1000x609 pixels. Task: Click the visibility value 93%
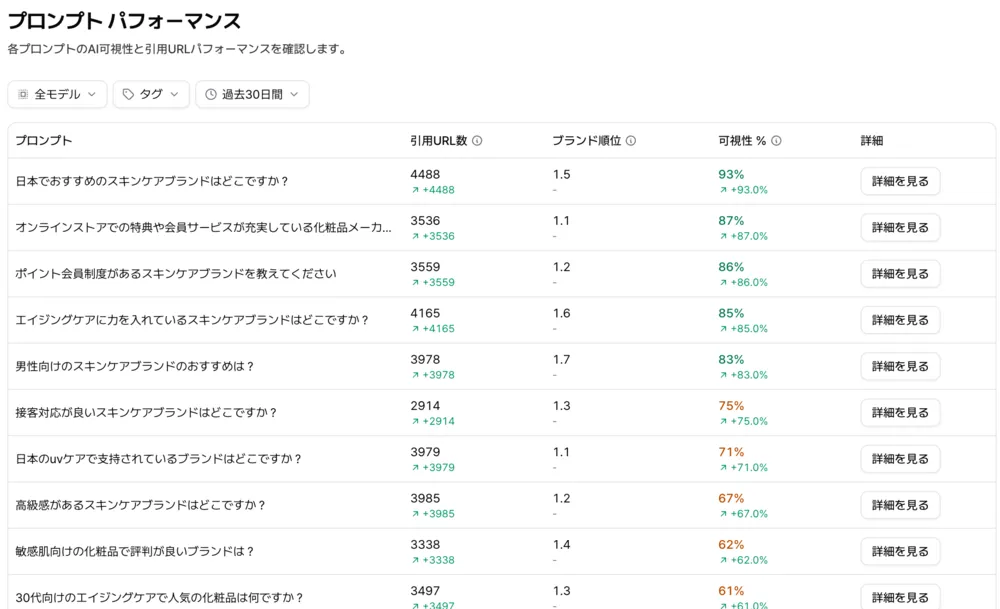[x=731, y=174]
